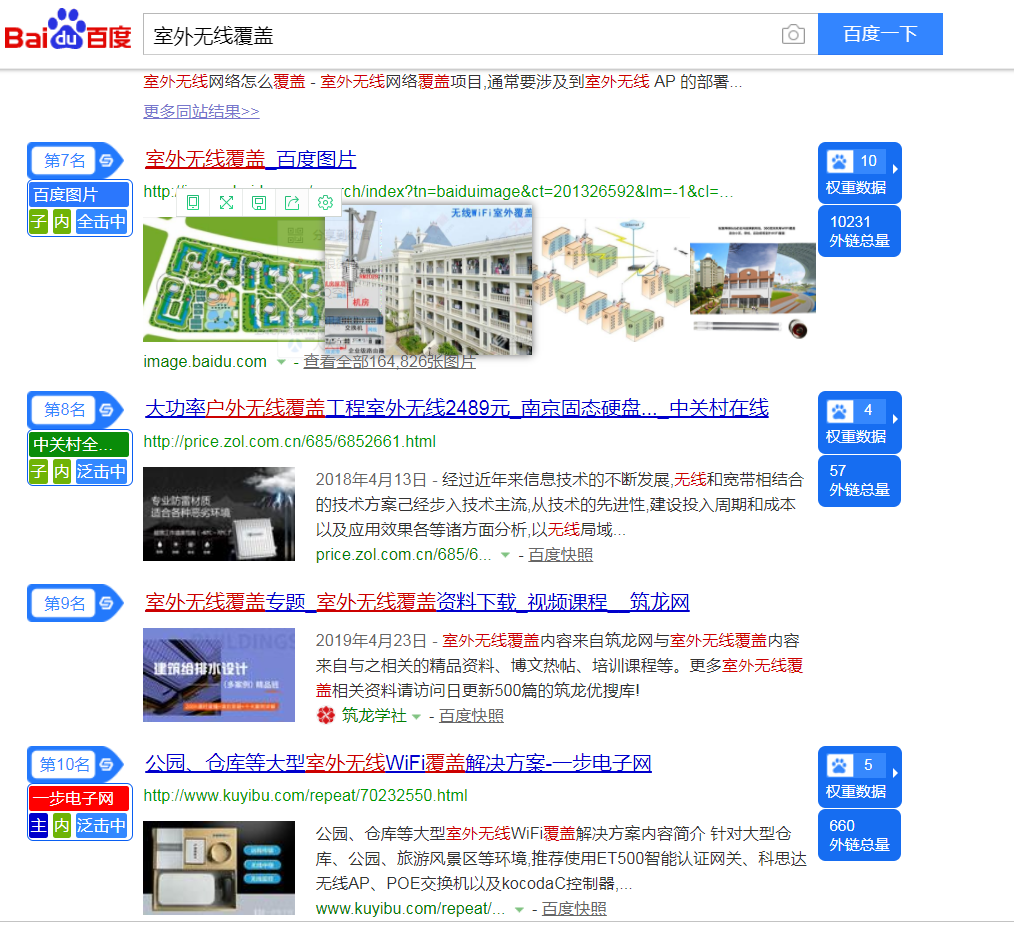Open the 中关村在线 result title link

tap(457, 408)
